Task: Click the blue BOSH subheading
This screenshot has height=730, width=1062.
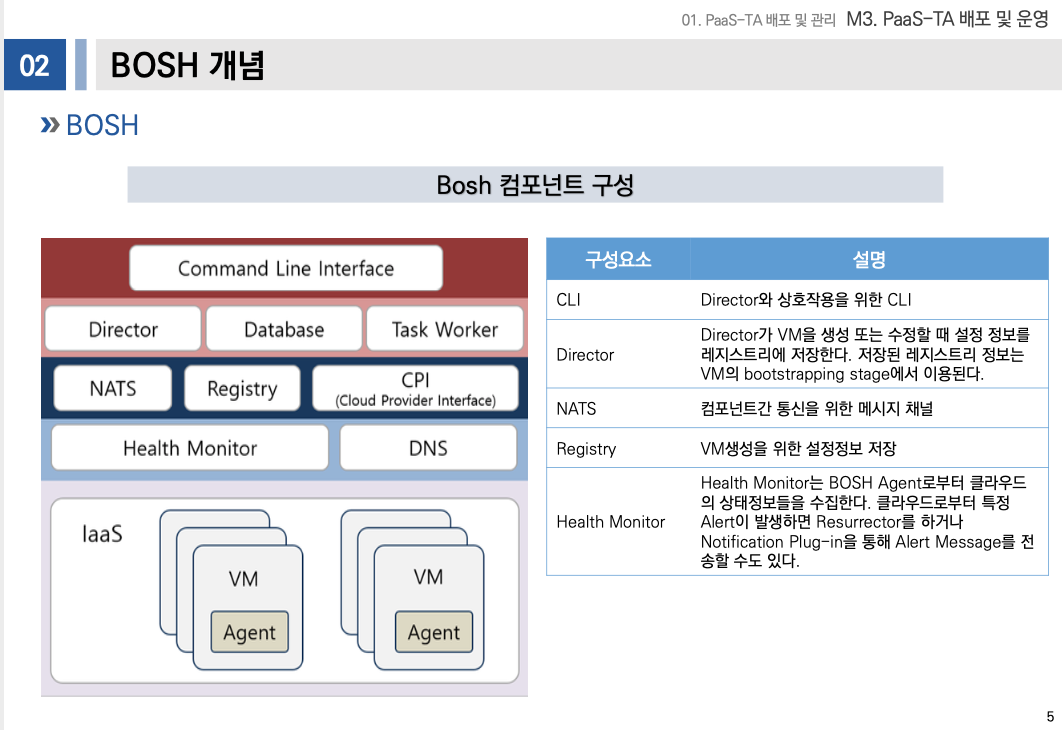Action: click(x=102, y=125)
